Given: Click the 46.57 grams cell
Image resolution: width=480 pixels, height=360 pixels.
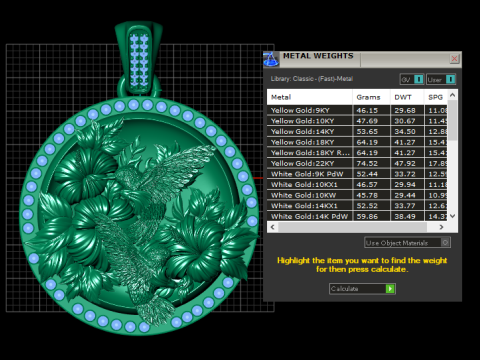Looking at the screenshot, I should coord(371,185).
